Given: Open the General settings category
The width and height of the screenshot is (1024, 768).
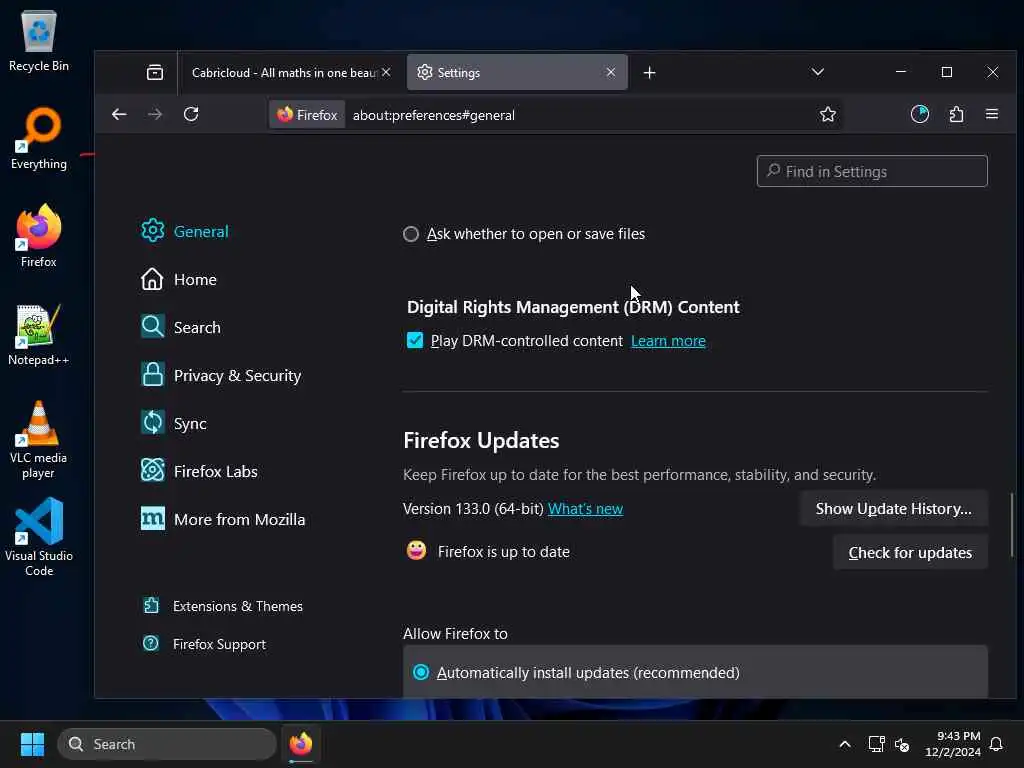Looking at the screenshot, I should click(185, 231).
